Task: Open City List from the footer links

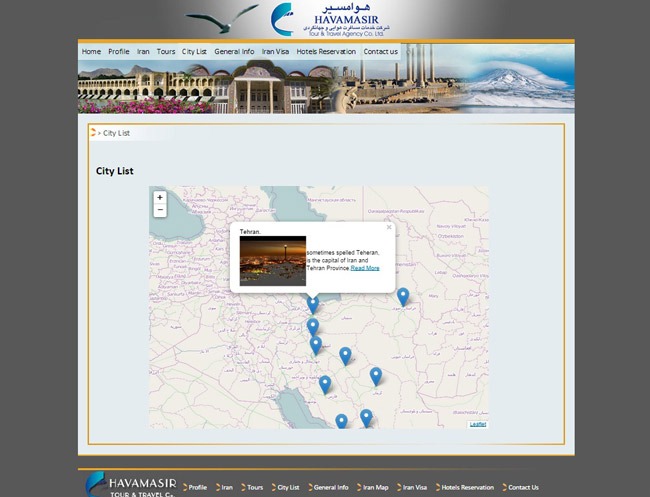Action: pos(288,487)
